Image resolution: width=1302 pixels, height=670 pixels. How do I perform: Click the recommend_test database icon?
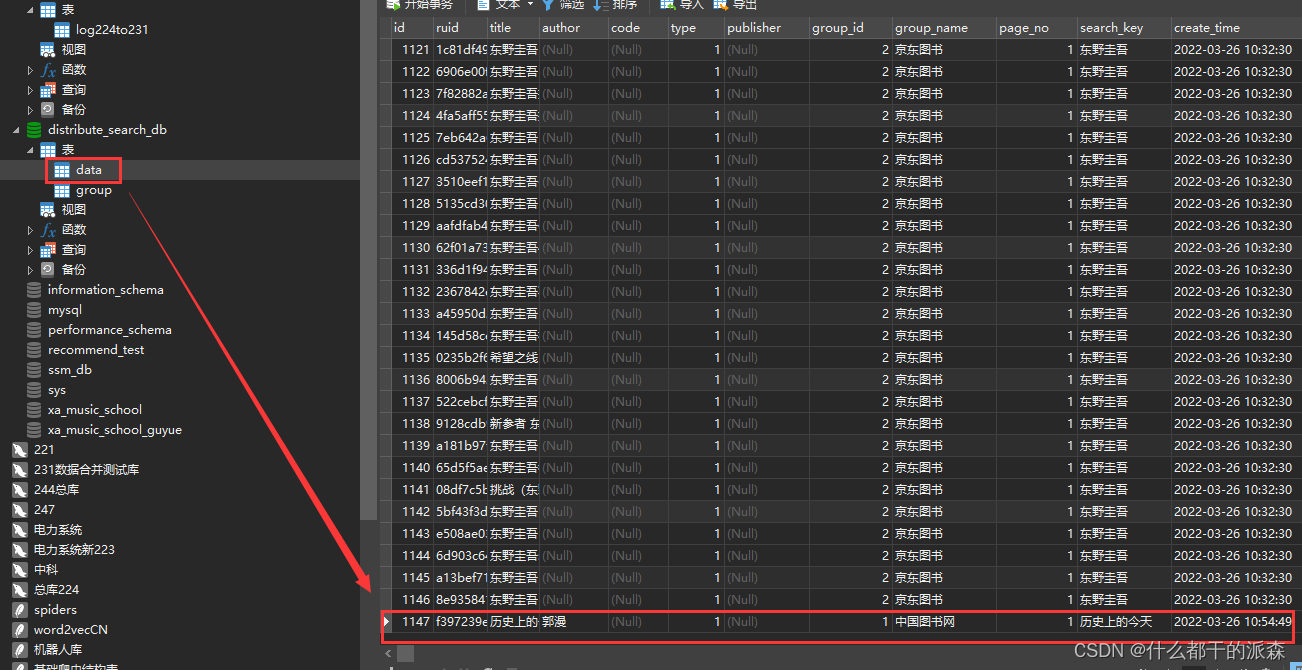pos(34,350)
